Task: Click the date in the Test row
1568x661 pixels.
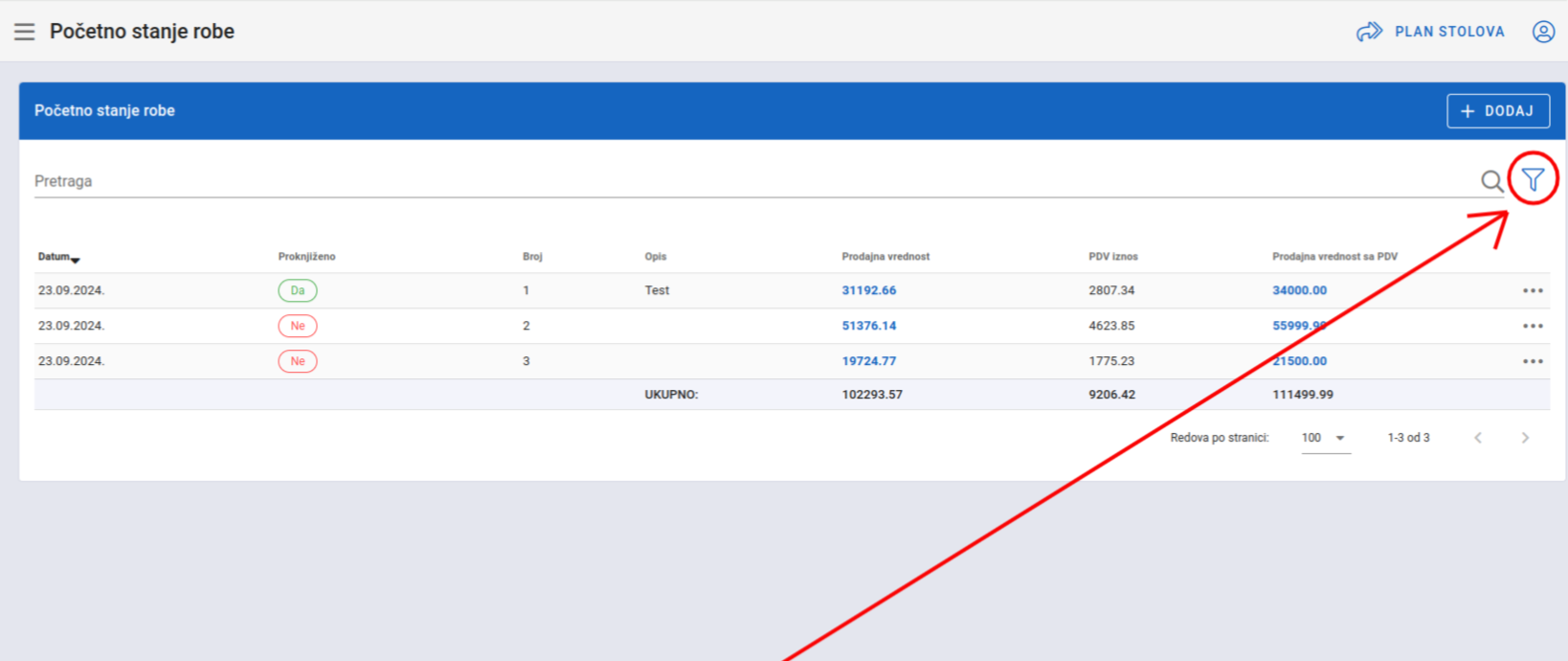Action: (x=71, y=290)
